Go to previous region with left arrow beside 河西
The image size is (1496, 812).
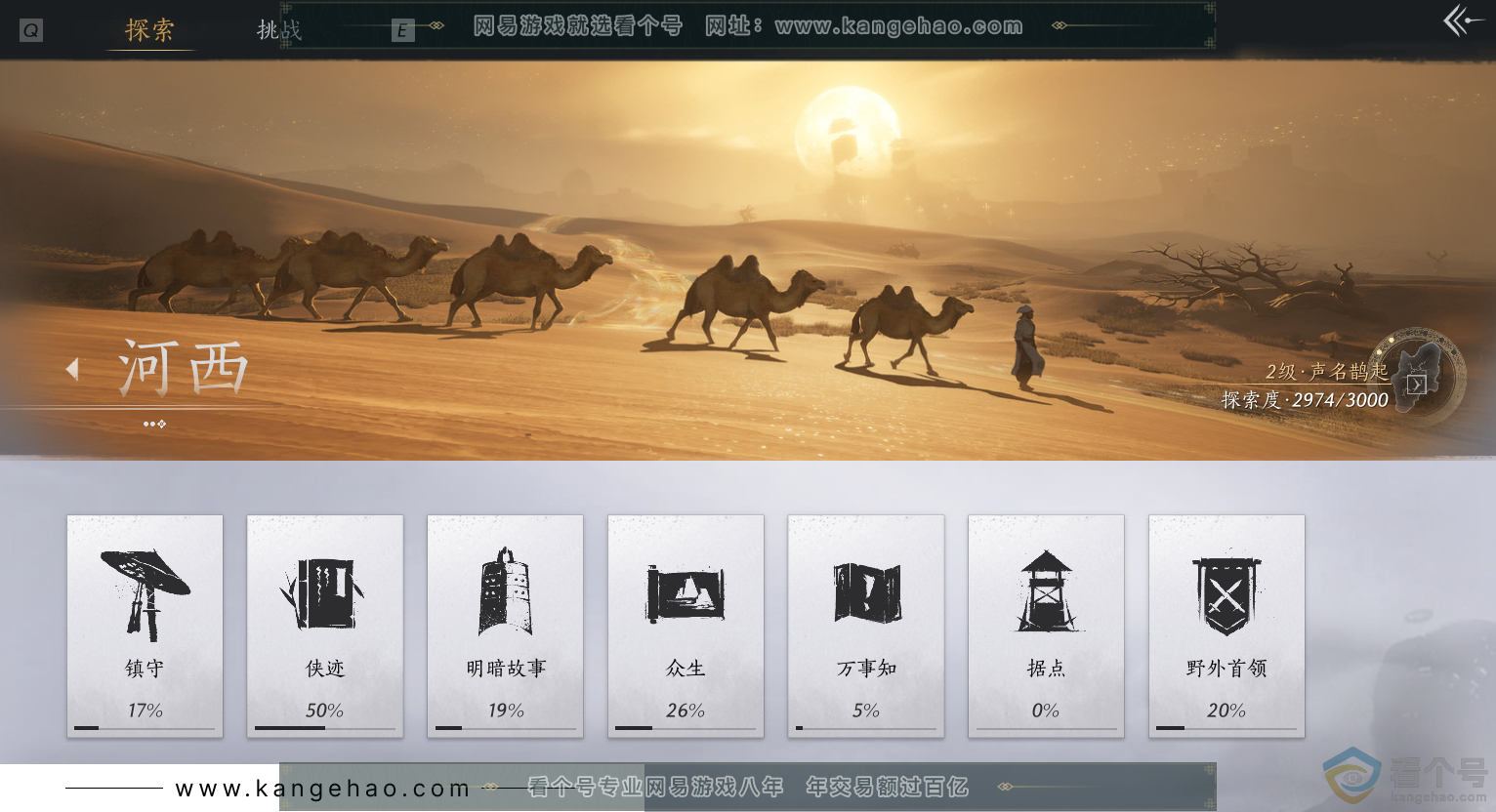tap(71, 369)
